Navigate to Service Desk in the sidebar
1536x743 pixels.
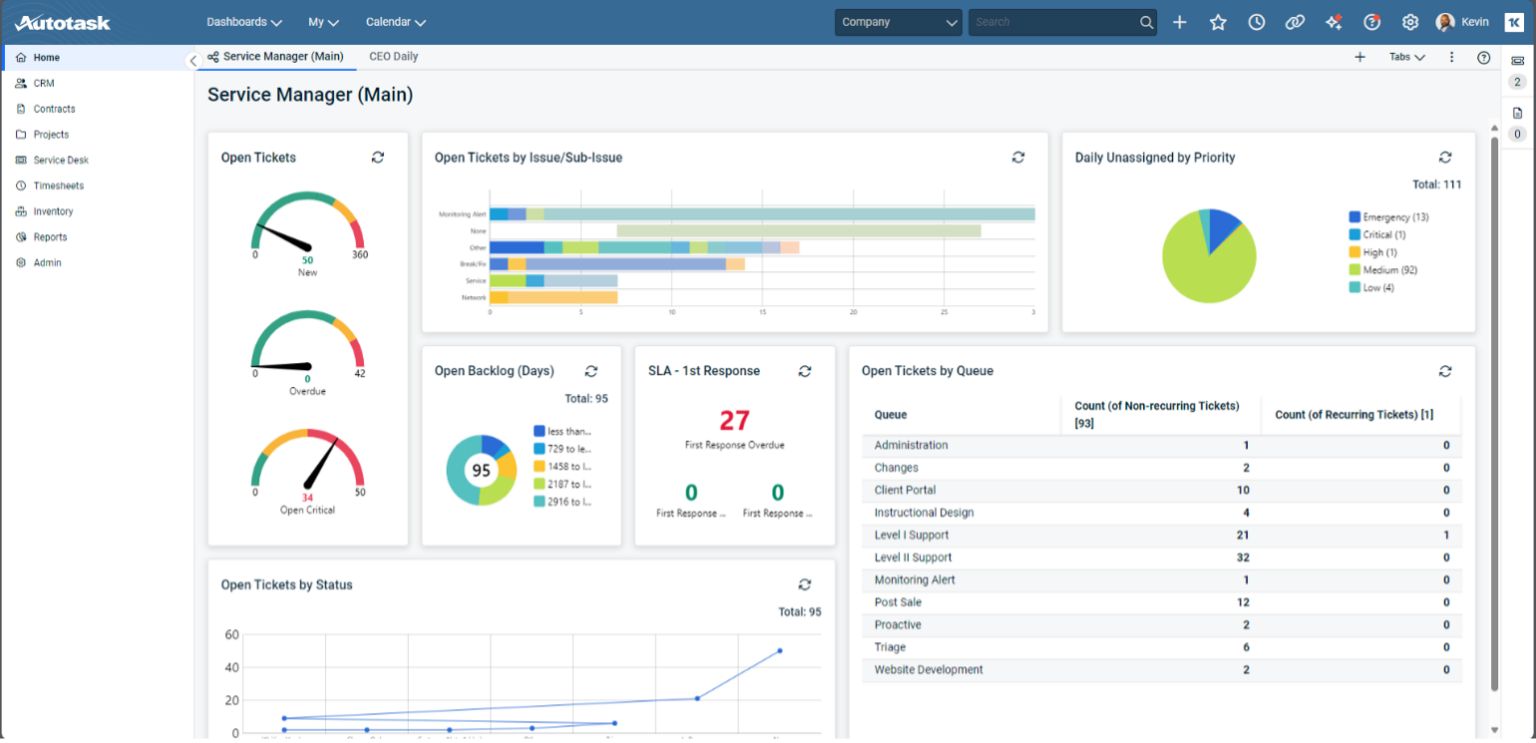59,159
